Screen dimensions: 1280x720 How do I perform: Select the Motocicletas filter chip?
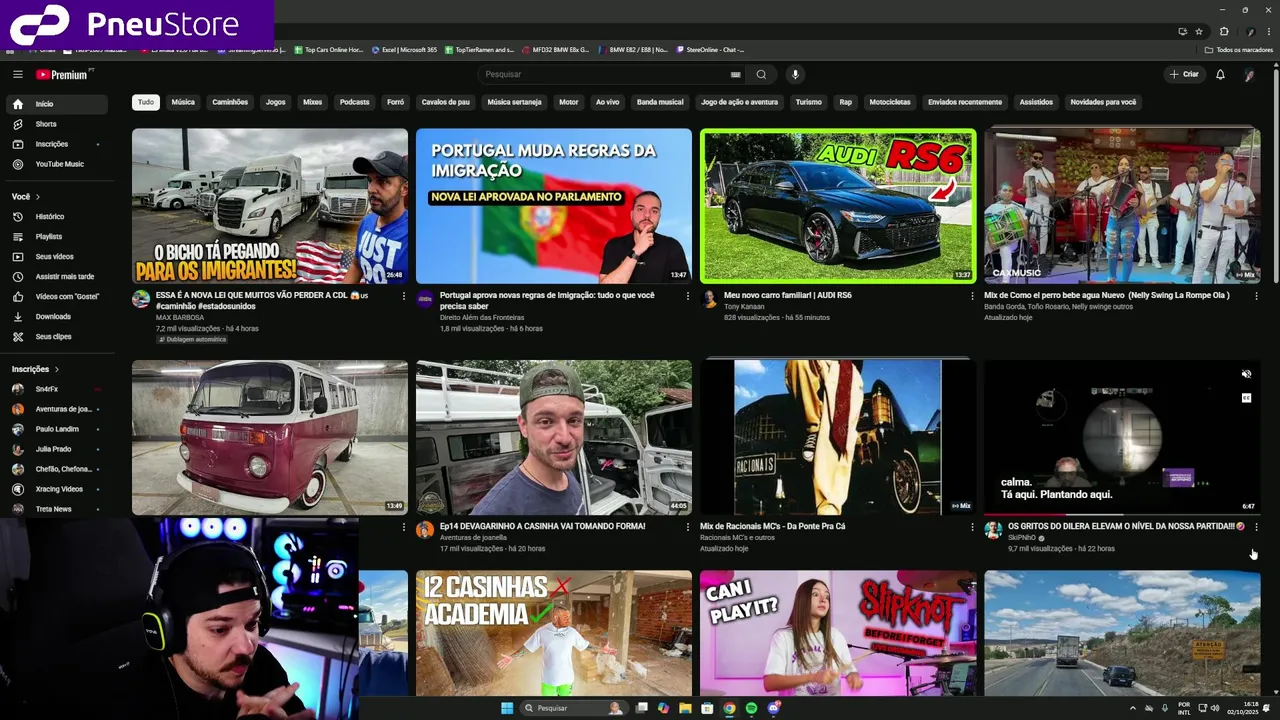pos(890,102)
